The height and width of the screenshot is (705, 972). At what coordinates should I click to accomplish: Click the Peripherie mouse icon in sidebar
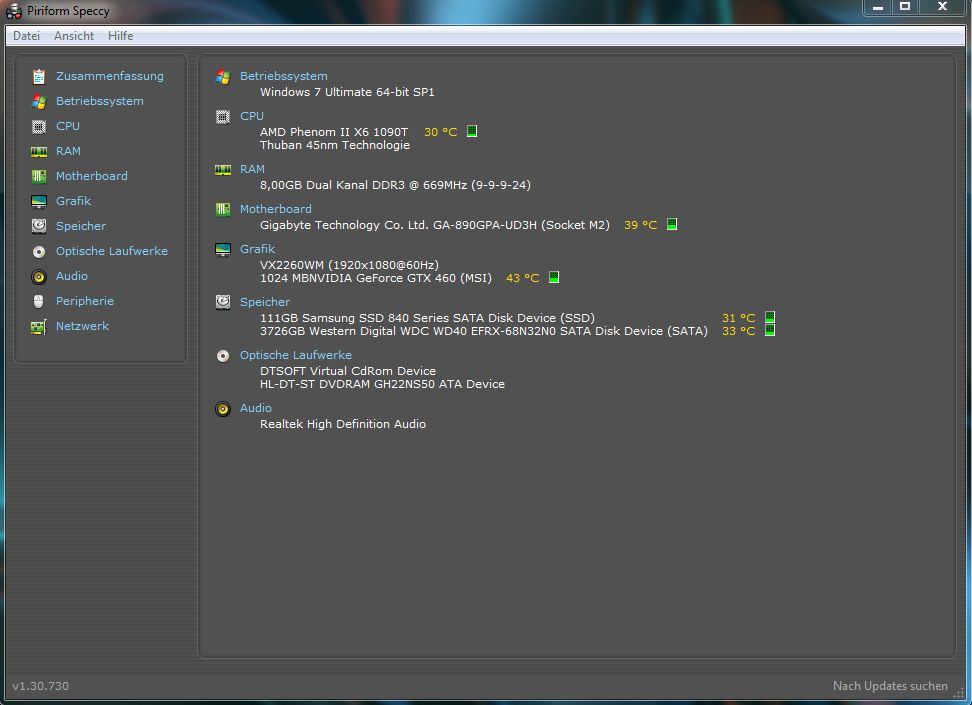[38, 301]
